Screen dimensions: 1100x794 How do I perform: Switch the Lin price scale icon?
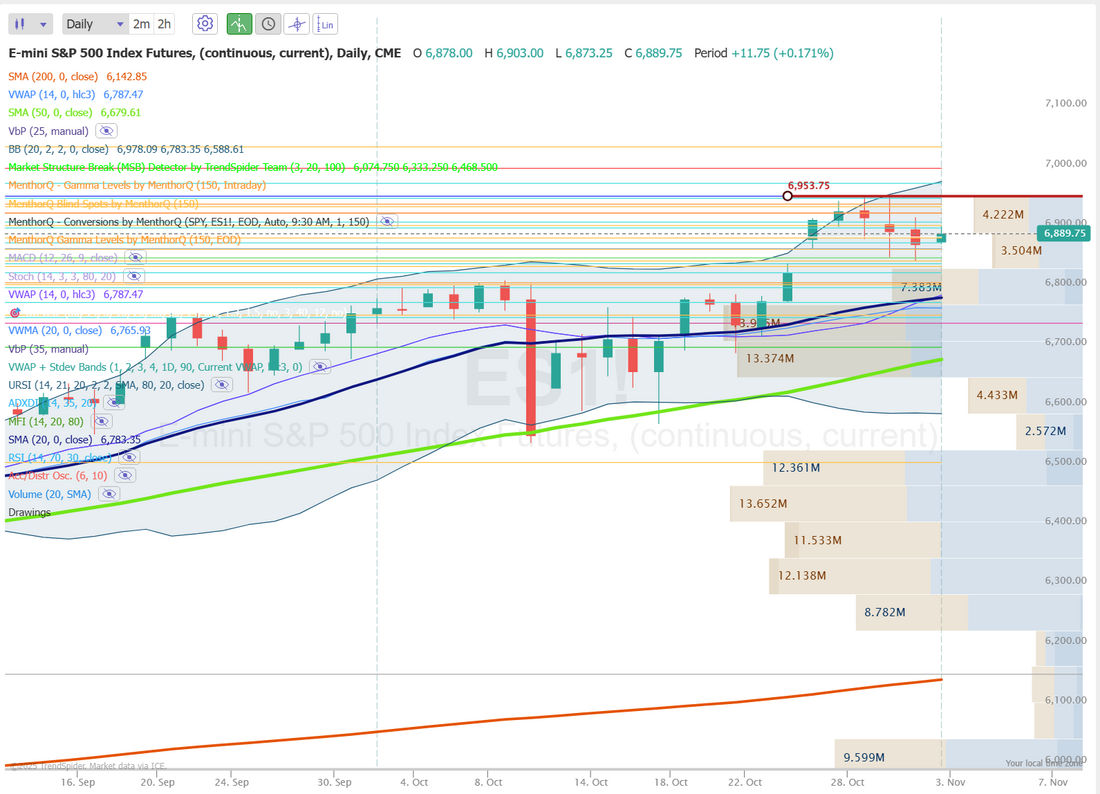[x=325, y=24]
